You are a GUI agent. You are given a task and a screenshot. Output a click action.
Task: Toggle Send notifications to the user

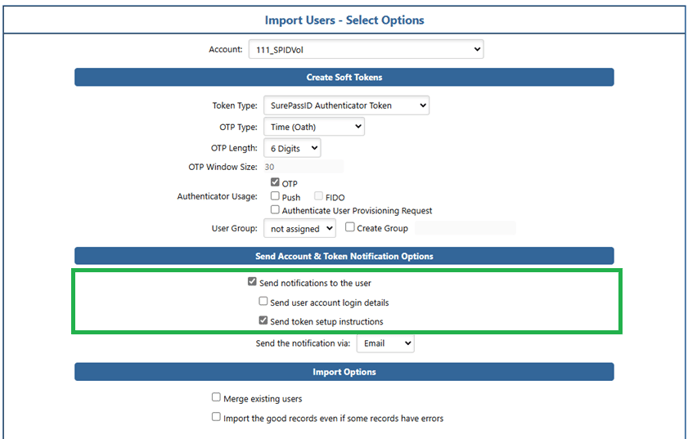coord(252,282)
